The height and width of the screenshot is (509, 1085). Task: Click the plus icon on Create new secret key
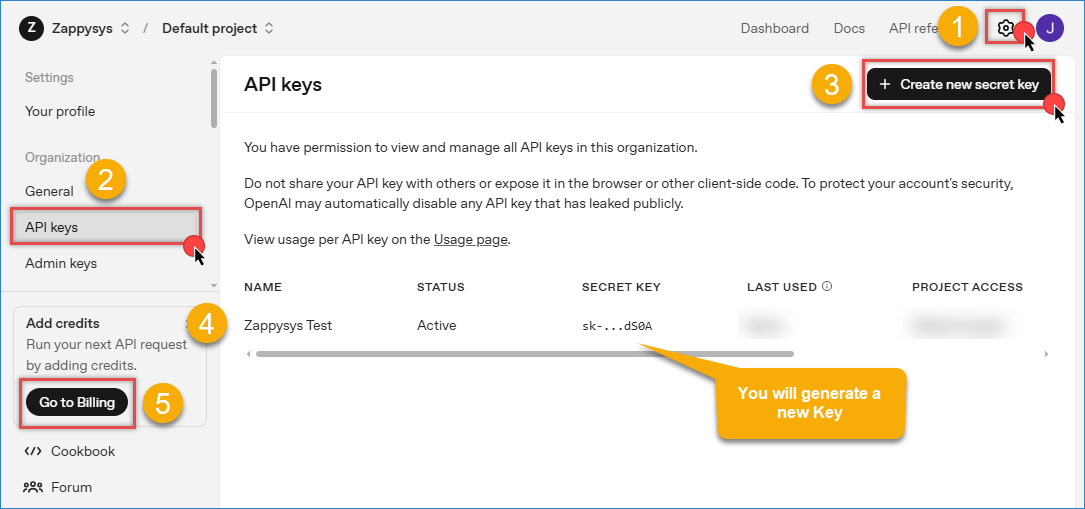(x=885, y=85)
